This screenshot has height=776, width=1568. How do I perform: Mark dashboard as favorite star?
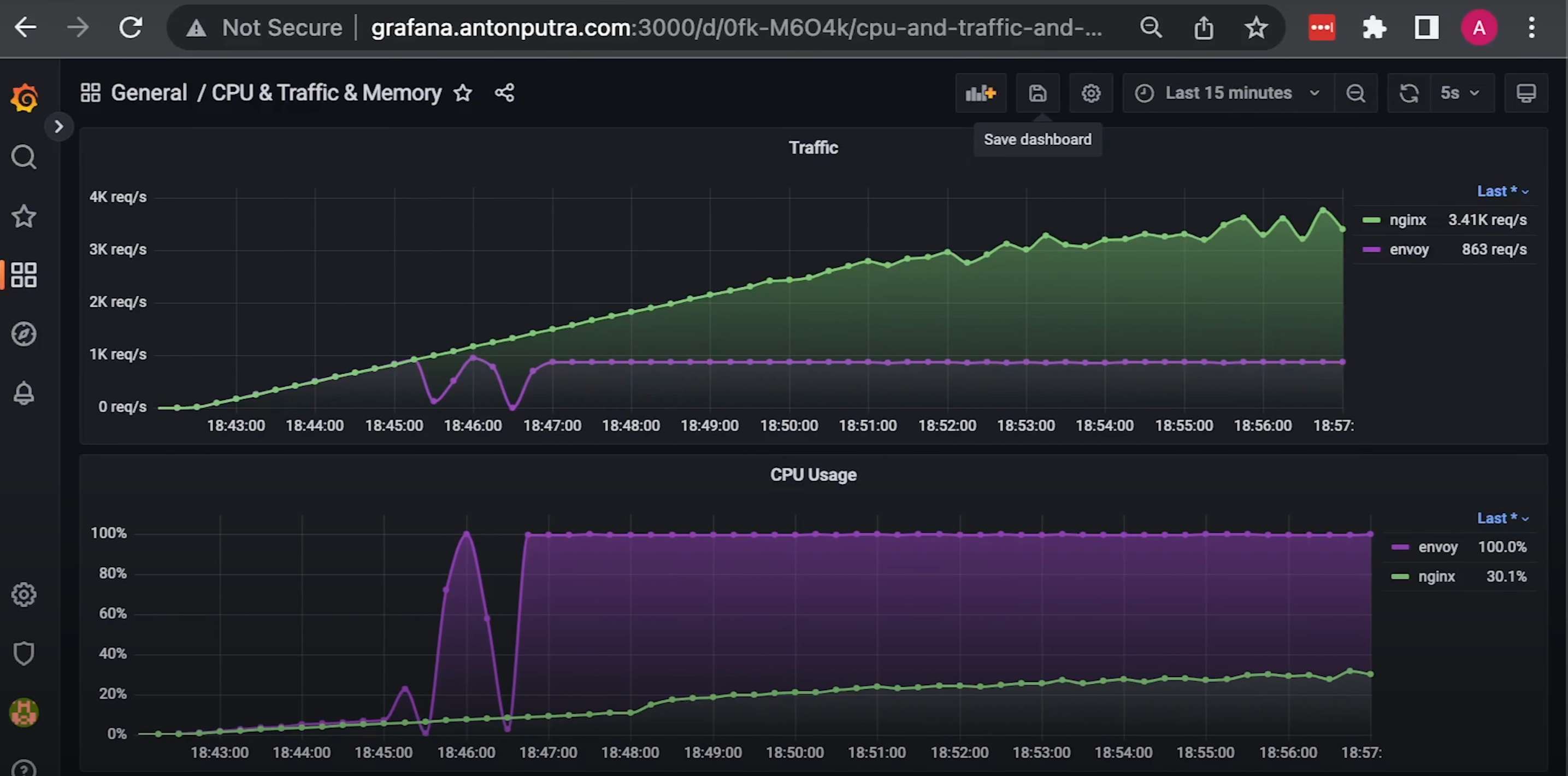point(463,93)
